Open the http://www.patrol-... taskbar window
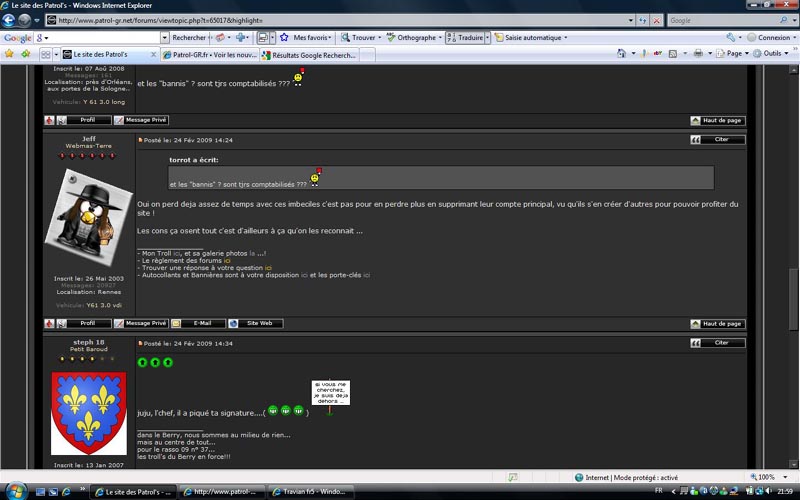This screenshot has height=500, width=800. (222, 492)
